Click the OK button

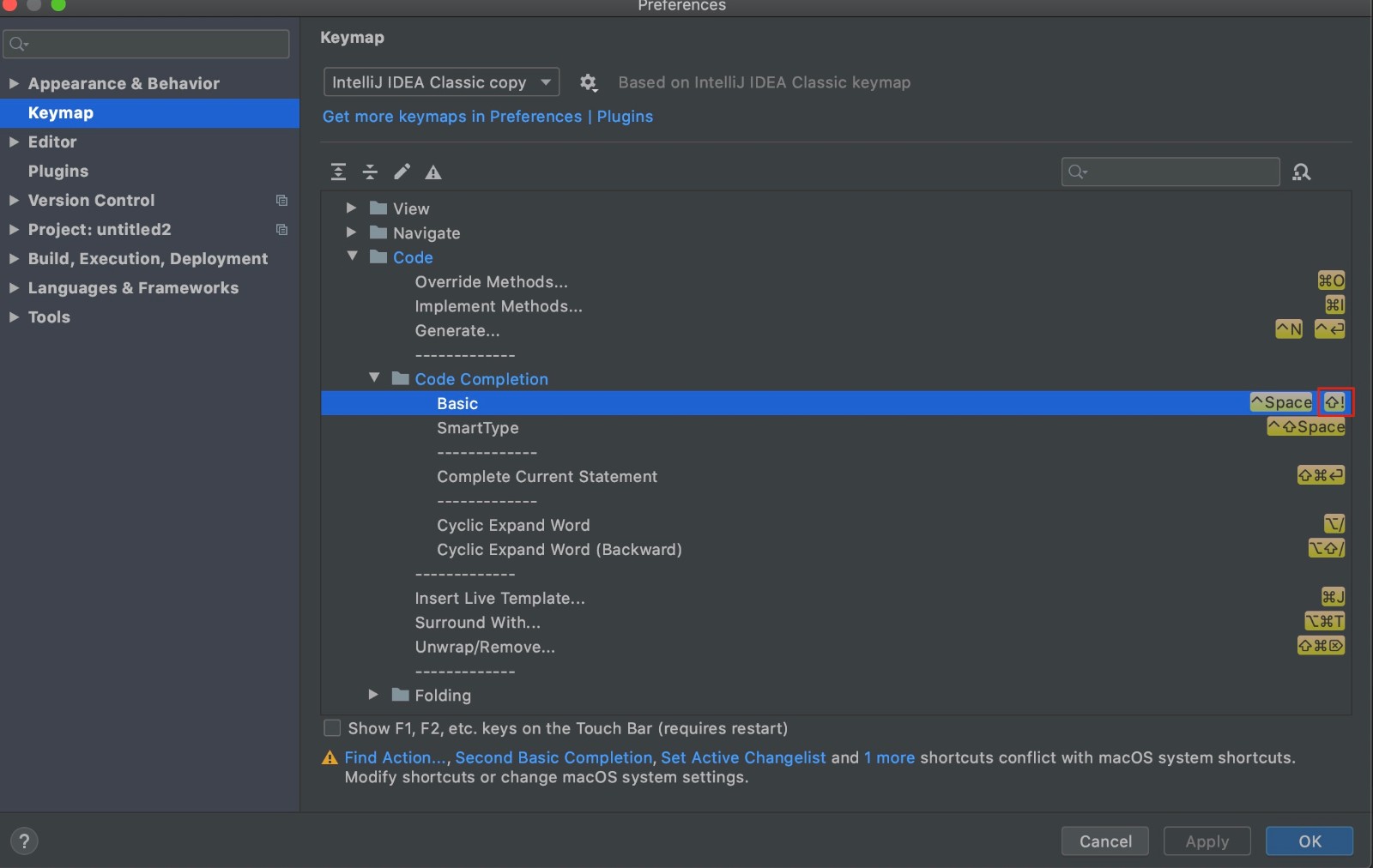coord(1309,841)
